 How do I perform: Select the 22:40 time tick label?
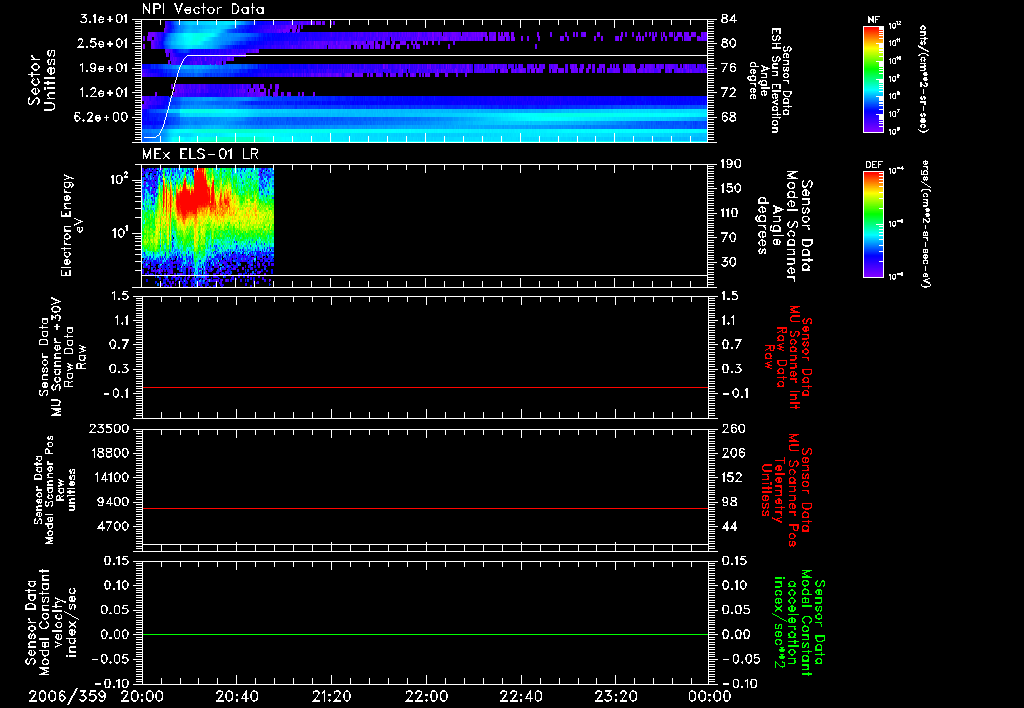click(x=520, y=697)
